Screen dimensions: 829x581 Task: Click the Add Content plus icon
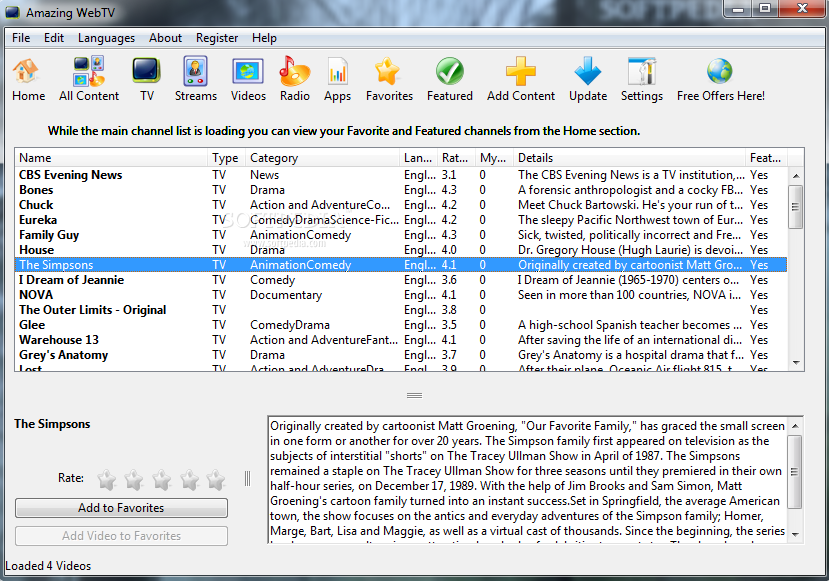click(521, 71)
